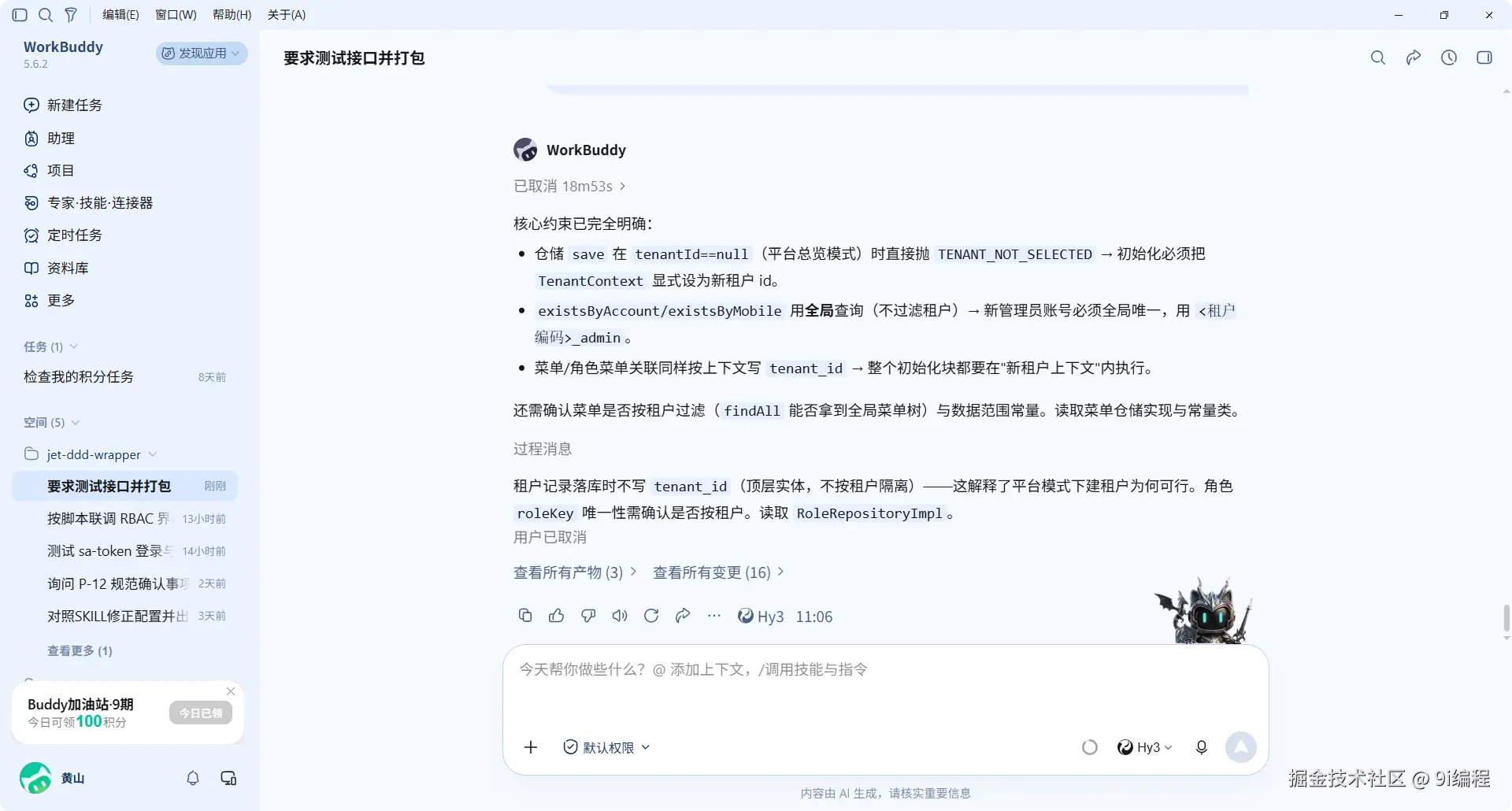Collapse the 空间 (5) section

click(52, 423)
